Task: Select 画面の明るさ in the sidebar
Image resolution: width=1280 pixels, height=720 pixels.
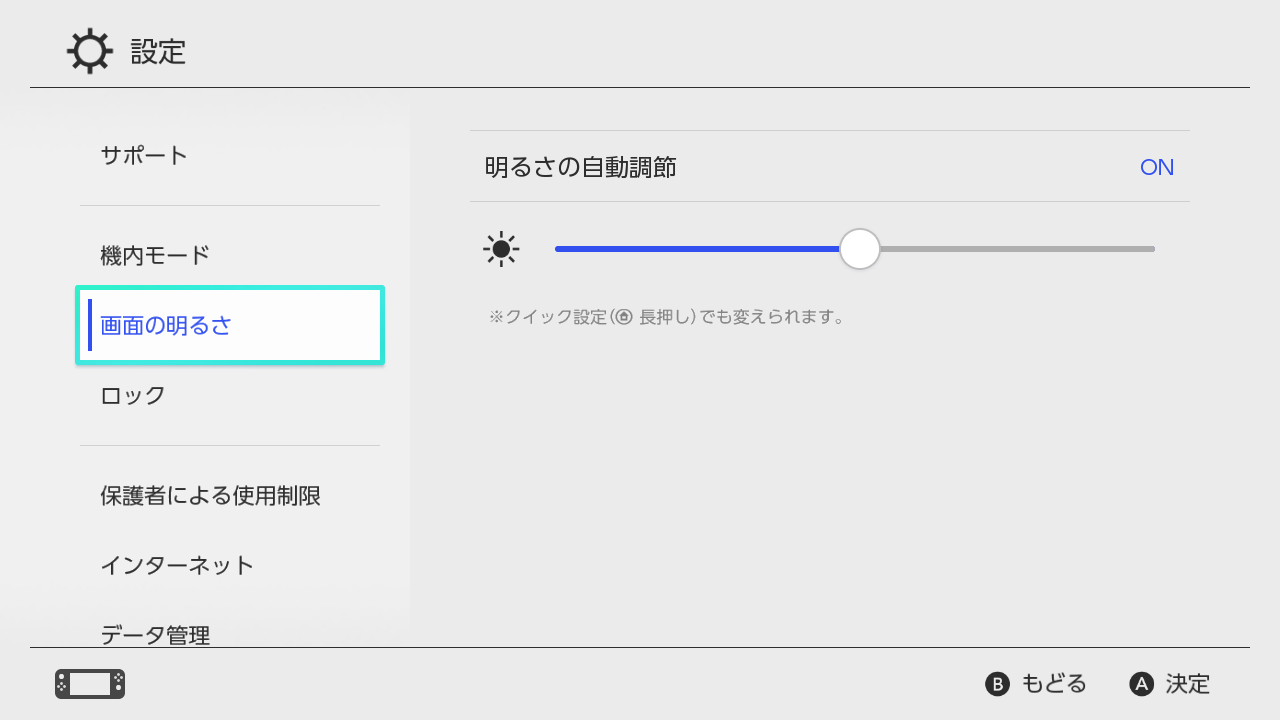Action: pyautogui.click(x=169, y=325)
